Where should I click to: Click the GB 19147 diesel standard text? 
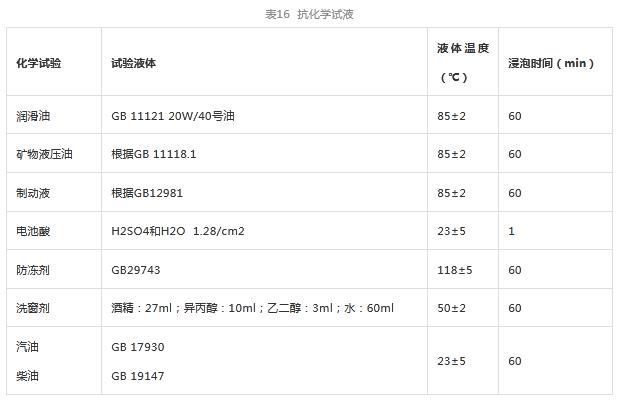138,375
